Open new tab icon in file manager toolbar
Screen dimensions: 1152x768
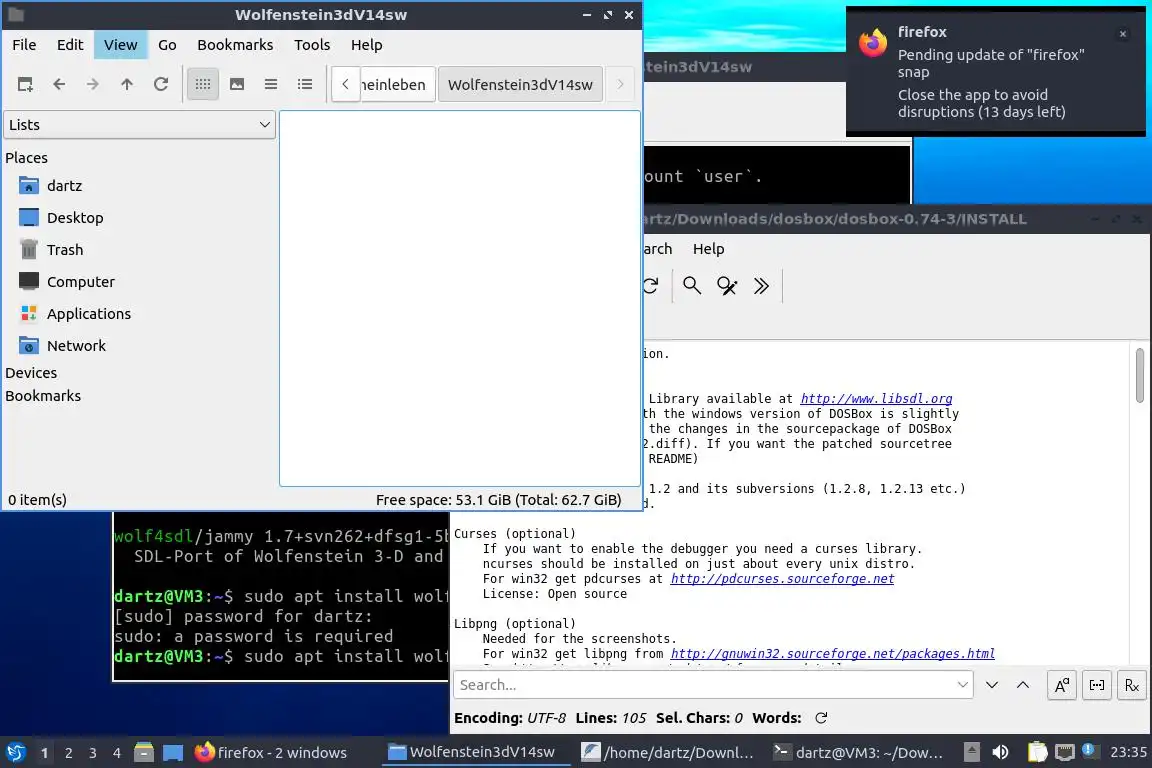pos(25,85)
